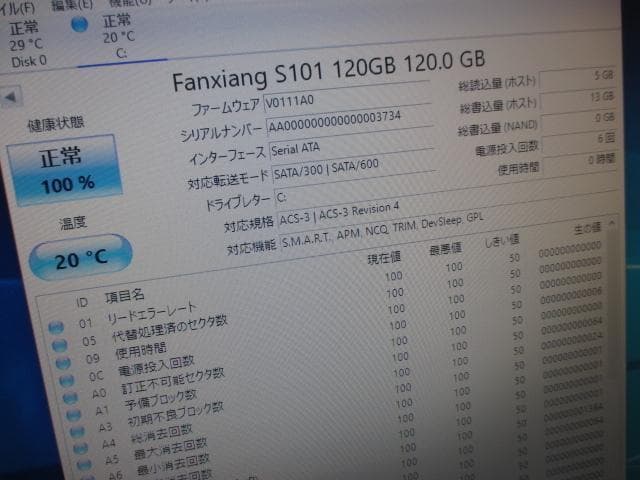Click status orb for ID 09 row
The width and height of the screenshot is (640, 480).
tap(62, 360)
